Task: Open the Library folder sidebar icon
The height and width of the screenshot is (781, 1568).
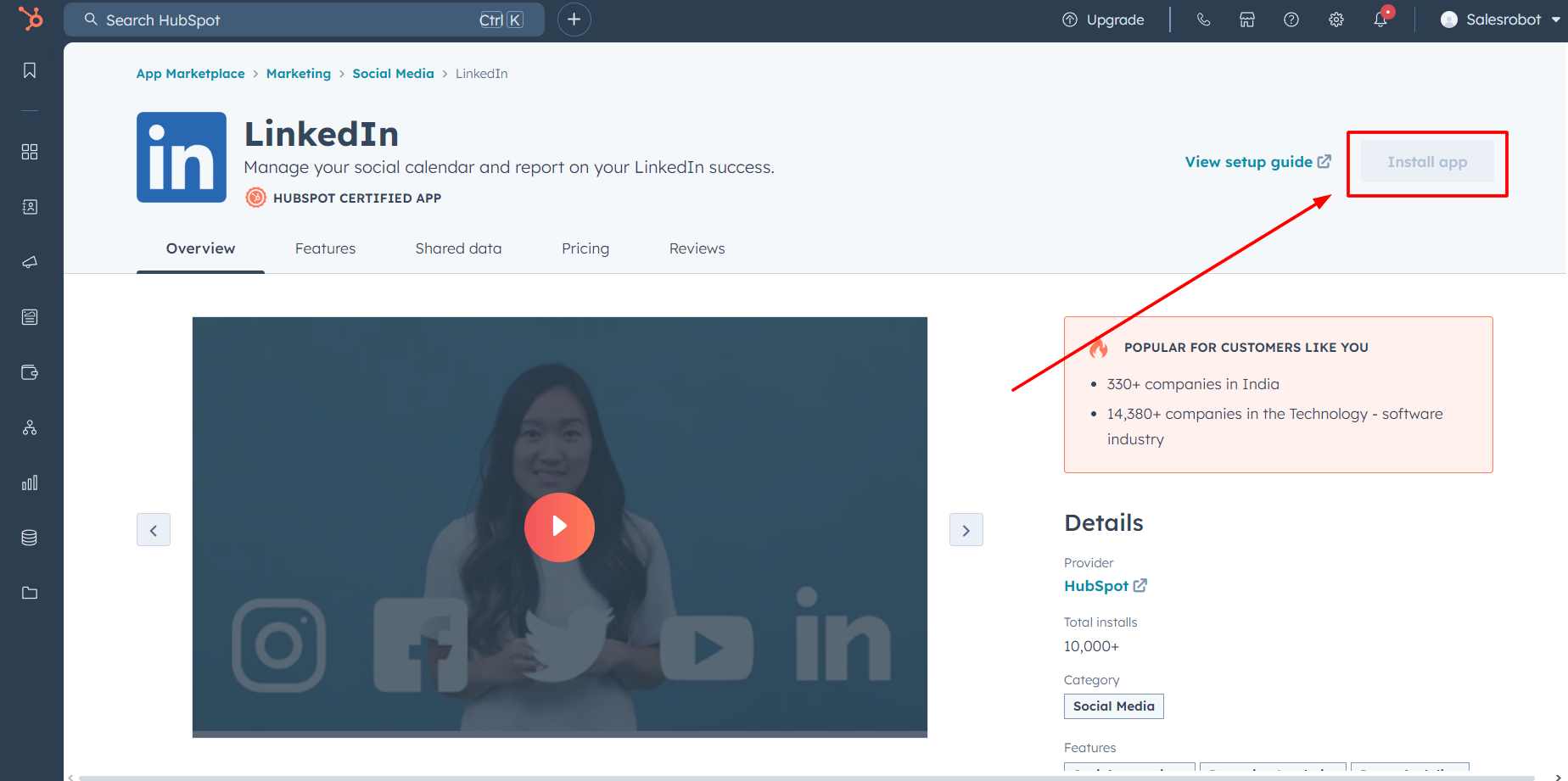Action: tap(30, 593)
